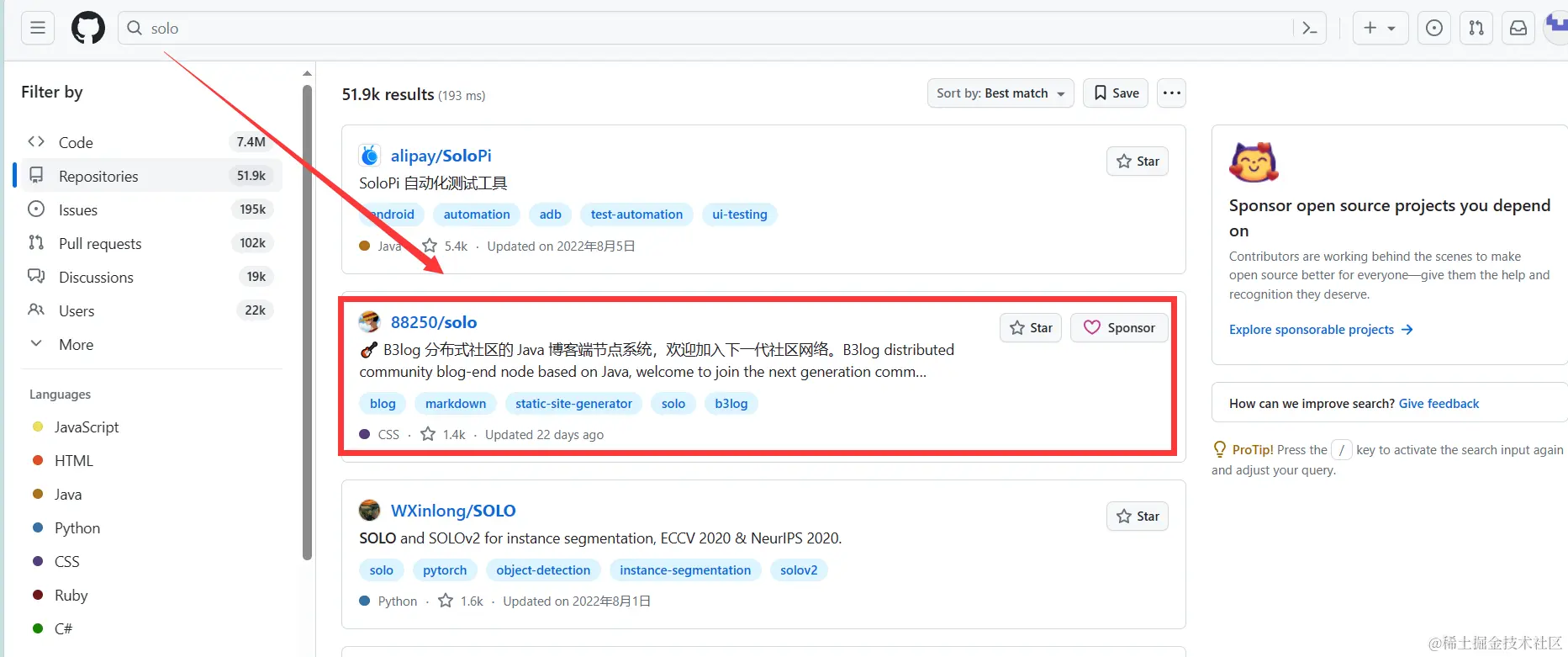1568x657 pixels.
Task: Open the notifications inbox icon
Action: (x=1518, y=28)
